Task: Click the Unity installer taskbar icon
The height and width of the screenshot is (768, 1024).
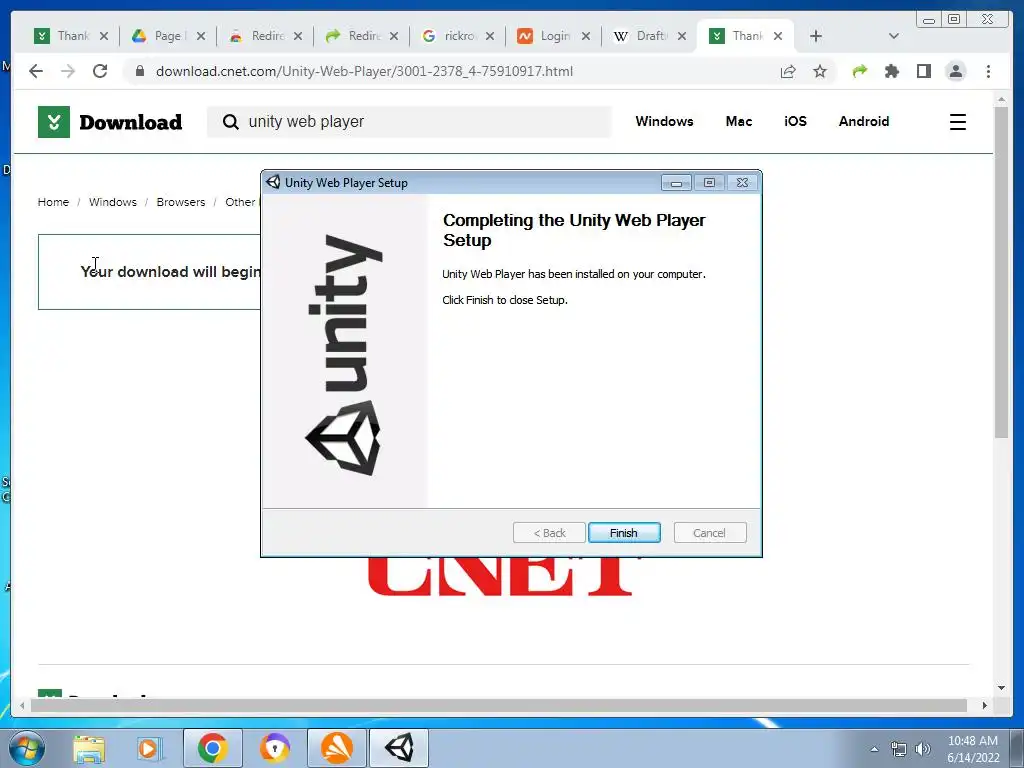Action: point(399,748)
